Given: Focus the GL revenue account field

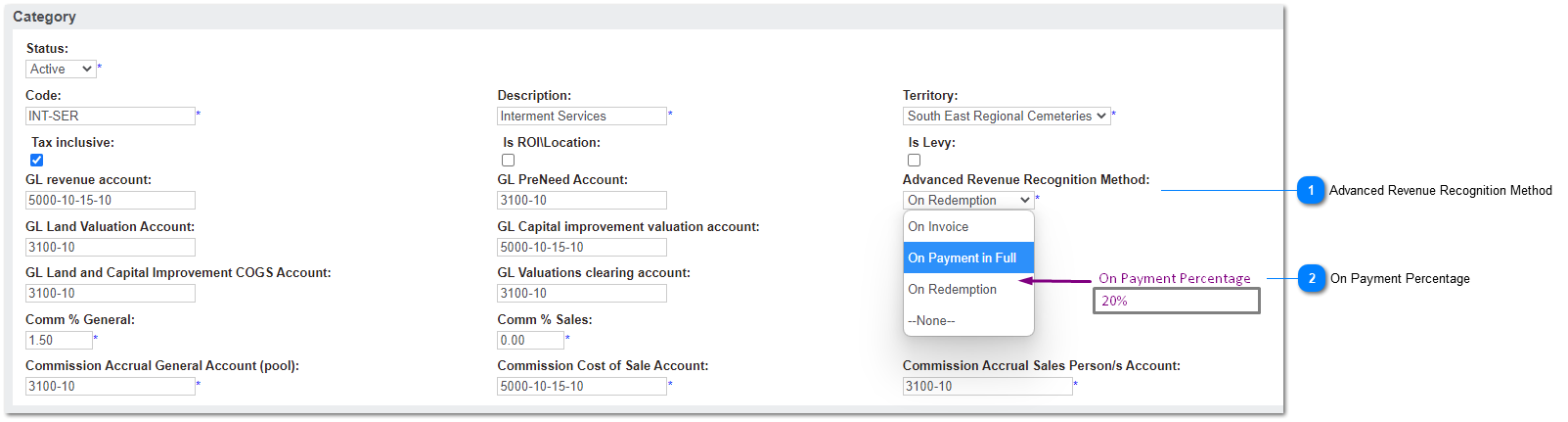Looking at the screenshot, I should [x=111, y=200].
